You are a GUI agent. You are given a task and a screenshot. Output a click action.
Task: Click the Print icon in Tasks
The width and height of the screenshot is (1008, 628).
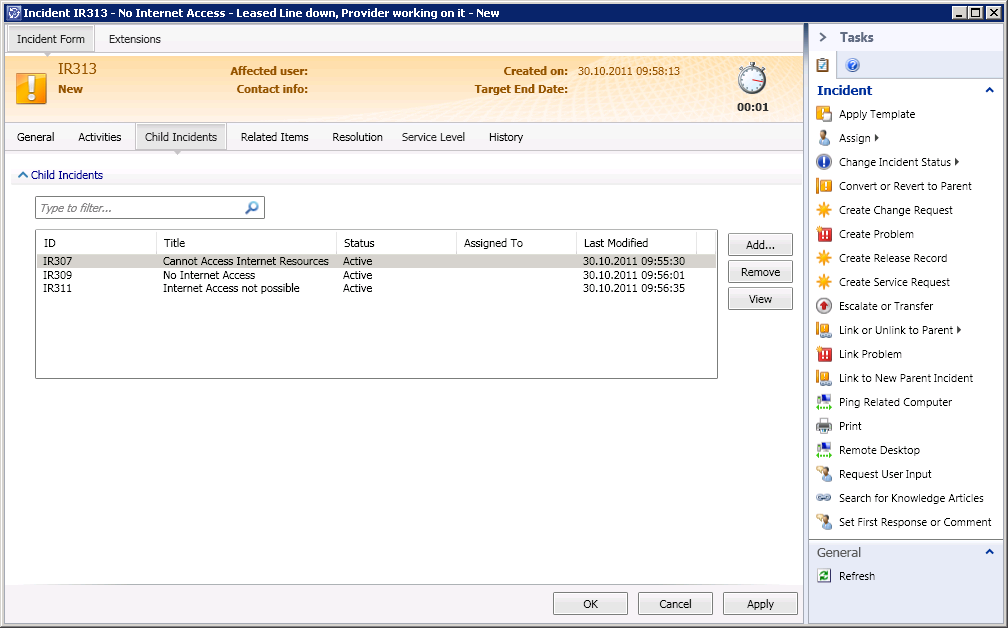(x=824, y=426)
